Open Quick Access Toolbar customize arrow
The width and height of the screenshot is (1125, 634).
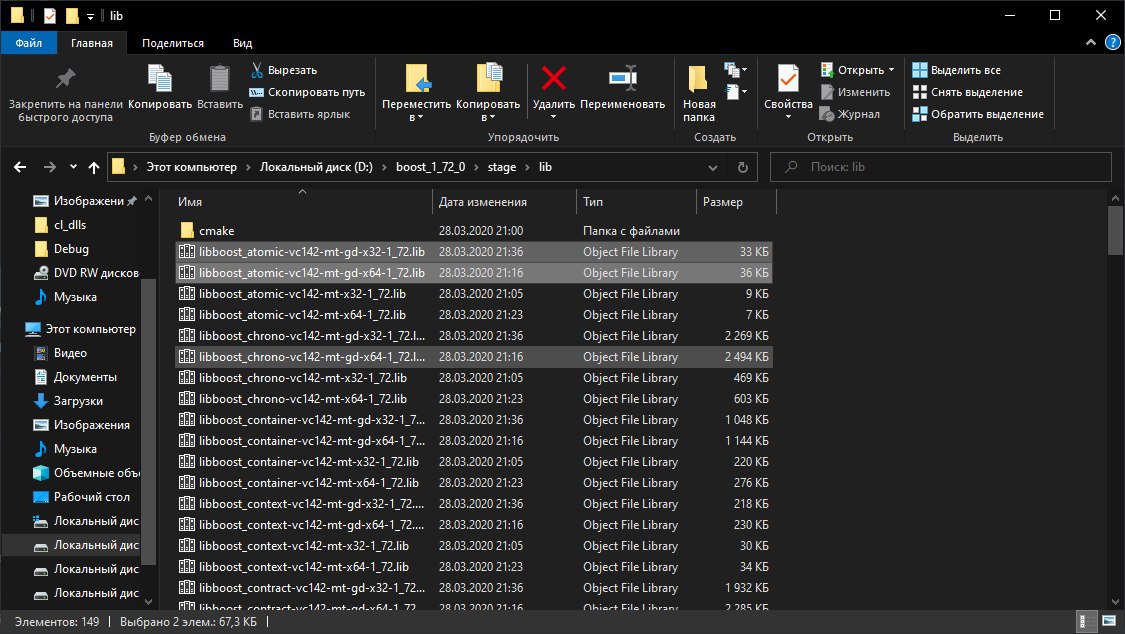pos(90,16)
